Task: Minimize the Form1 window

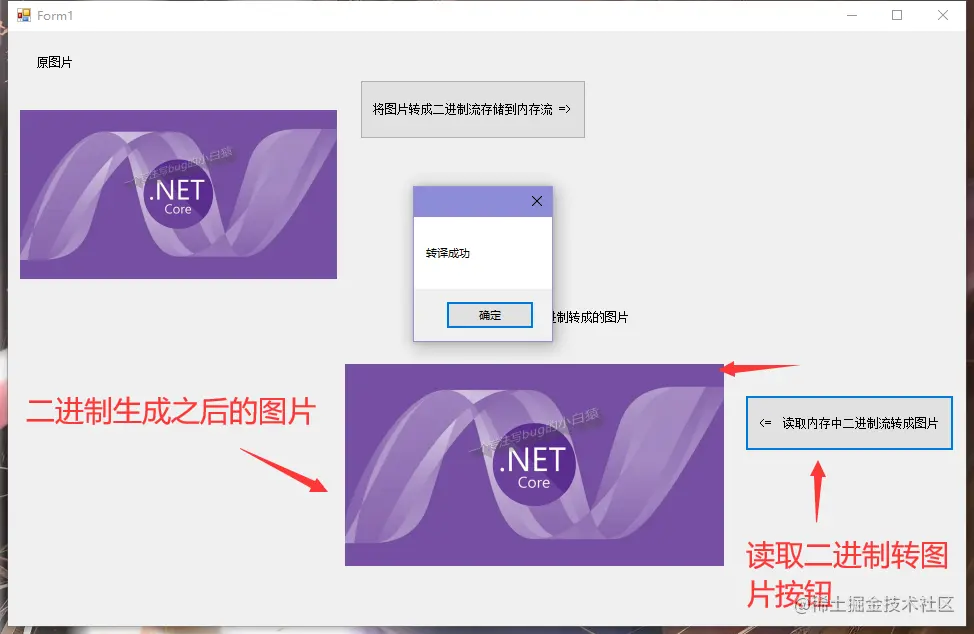Action: pos(852,16)
